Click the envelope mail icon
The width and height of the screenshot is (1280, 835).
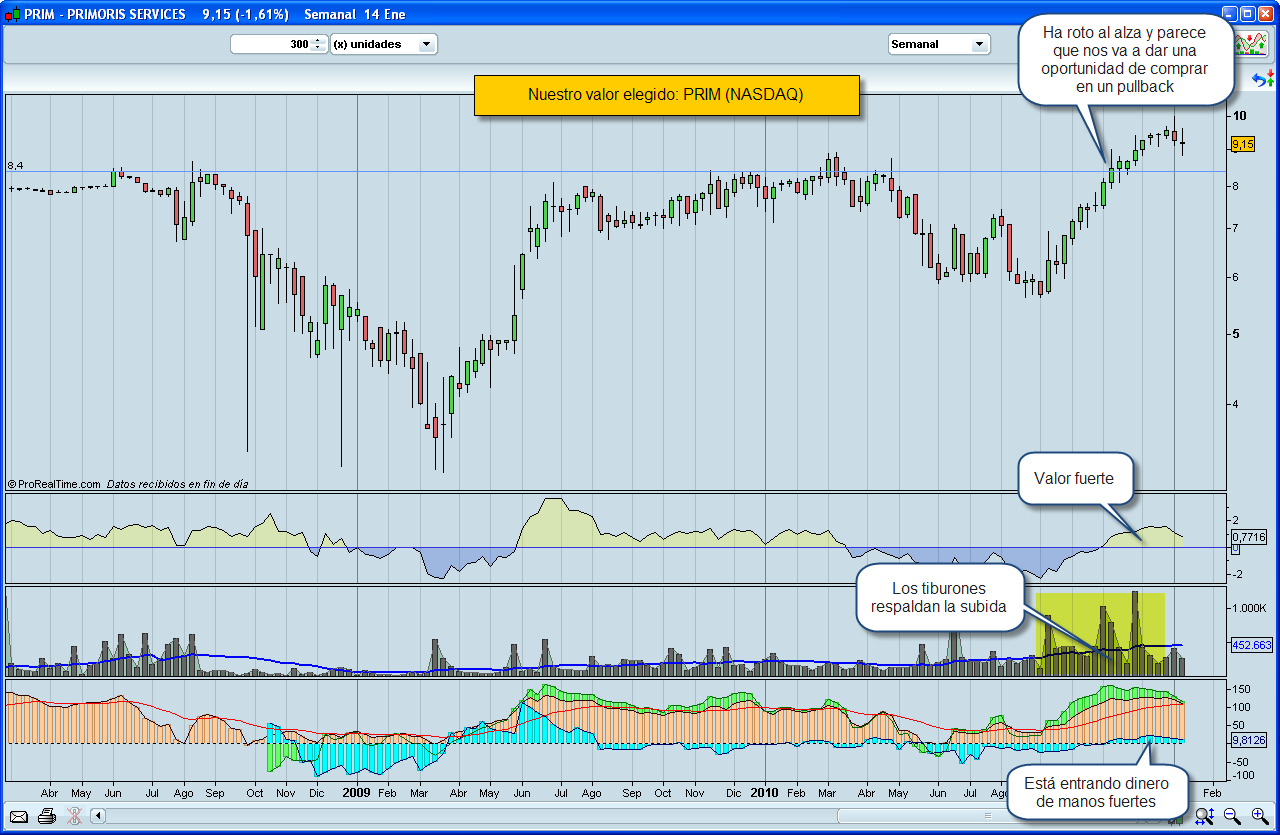pyautogui.click(x=19, y=816)
